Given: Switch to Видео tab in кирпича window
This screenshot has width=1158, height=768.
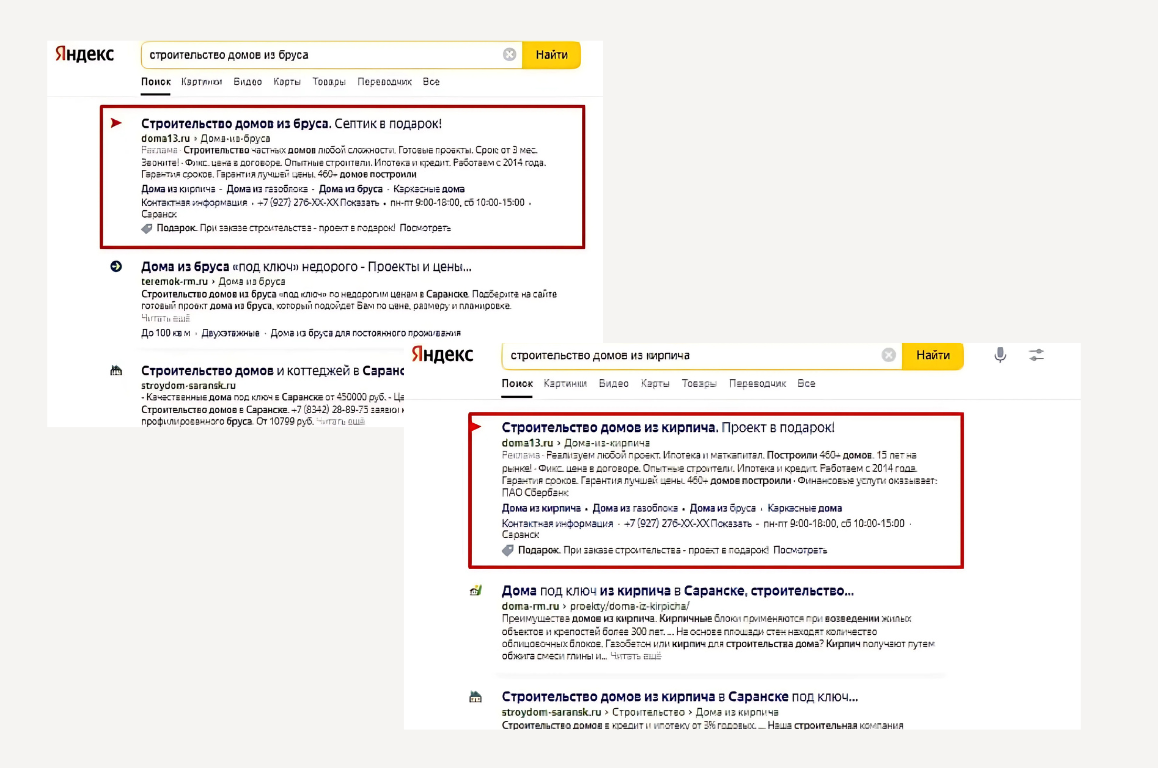Looking at the screenshot, I should (x=614, y=383).
